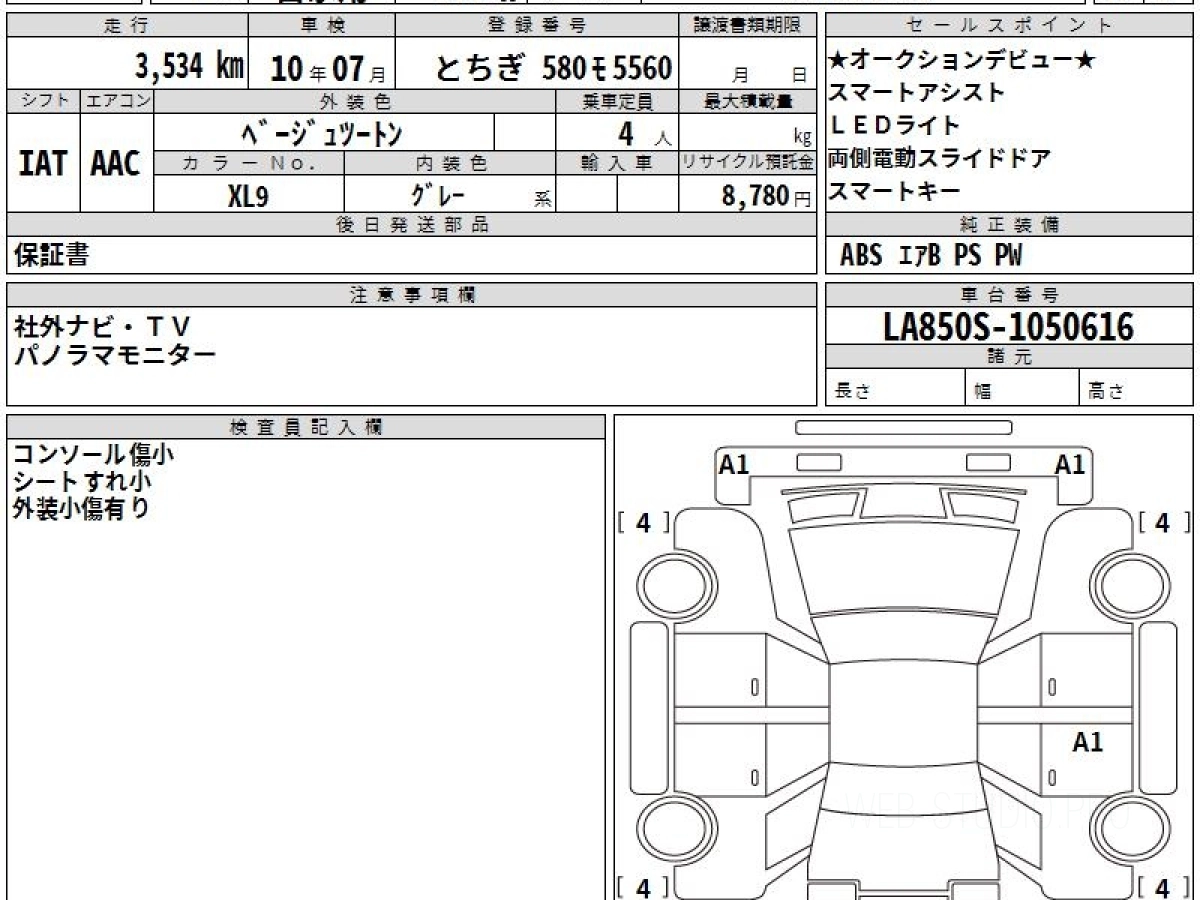Click the リサイクル預託金 header cell
This screenshot has width=1200, height=900.
748,163
